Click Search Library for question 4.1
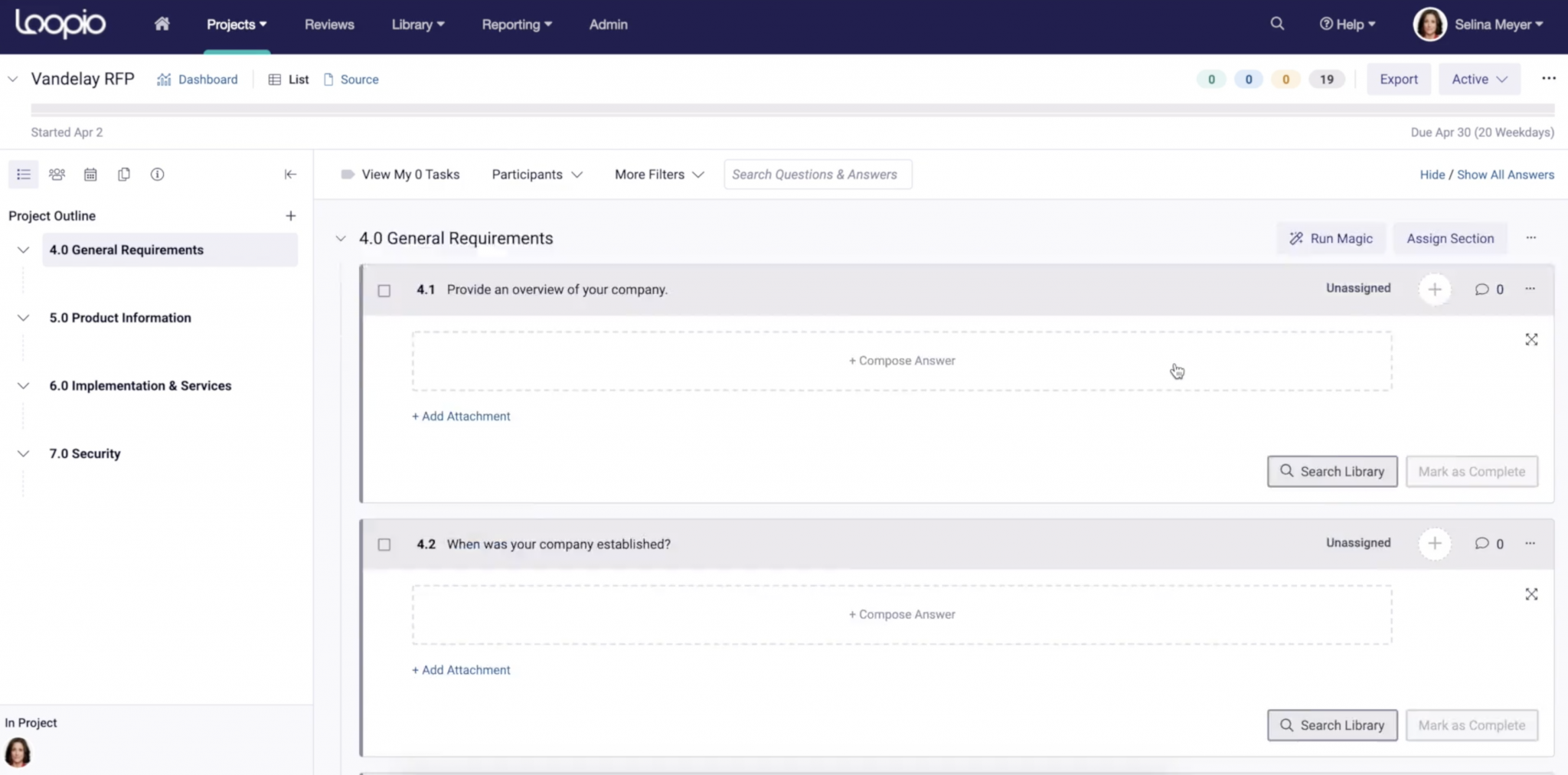The height and width of the screenshot is (775, 1568). 1331,472
